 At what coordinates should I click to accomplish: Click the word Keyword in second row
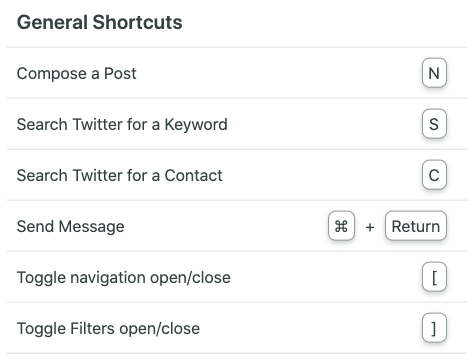coord(196,125)
